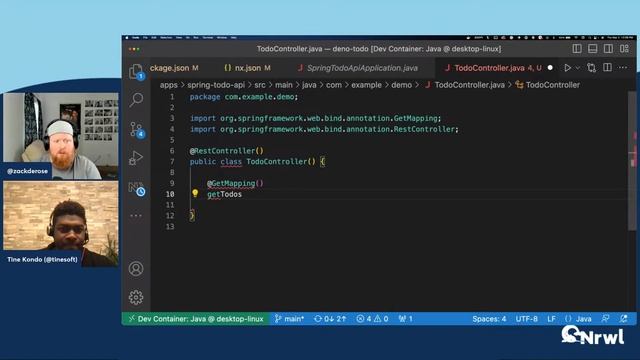This screenshot has height=360, width=640.
Task: Click 'apps' in the breadcrumb
Action: point(169,85)
